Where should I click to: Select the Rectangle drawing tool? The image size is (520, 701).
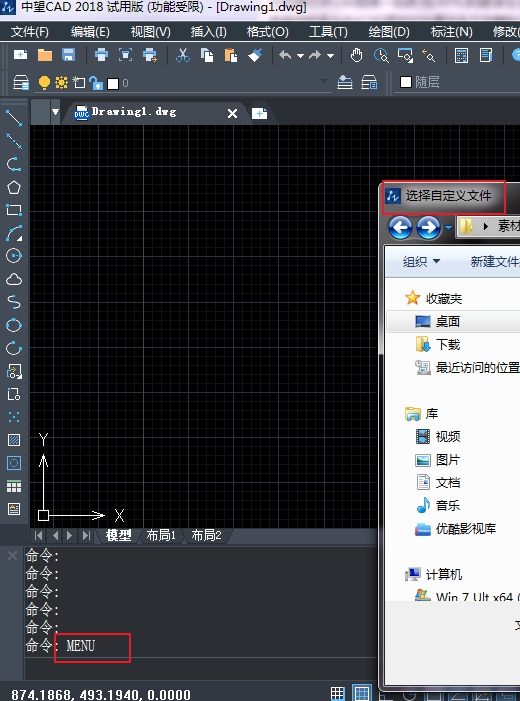click(x=14, y=210)
